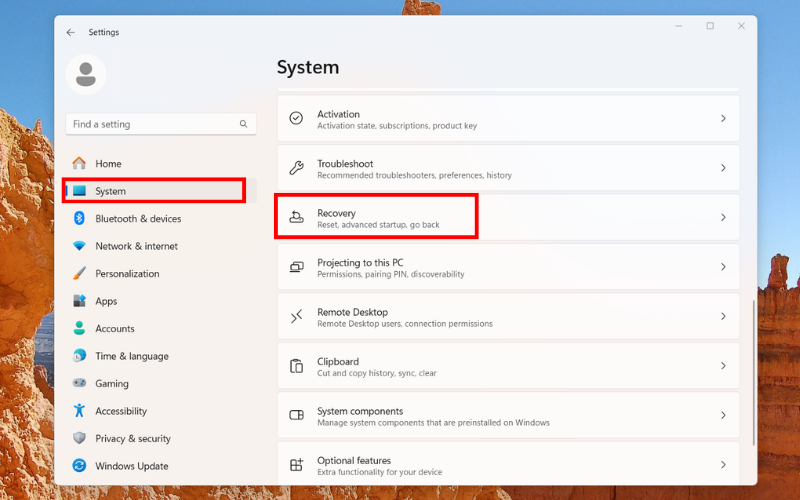Click the back arrow button
Screen dimensions: 800x500
(x=70, y=32)
